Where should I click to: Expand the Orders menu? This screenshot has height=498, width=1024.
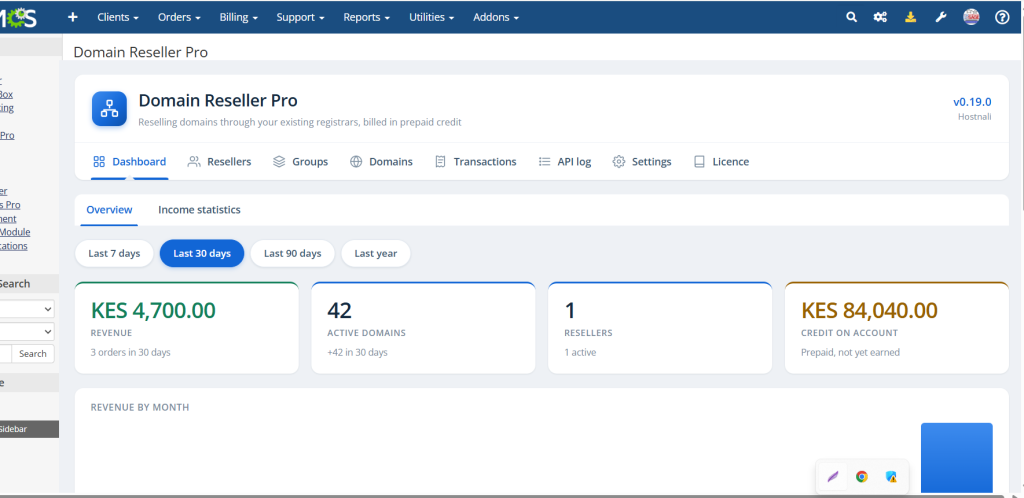point(179,18)
